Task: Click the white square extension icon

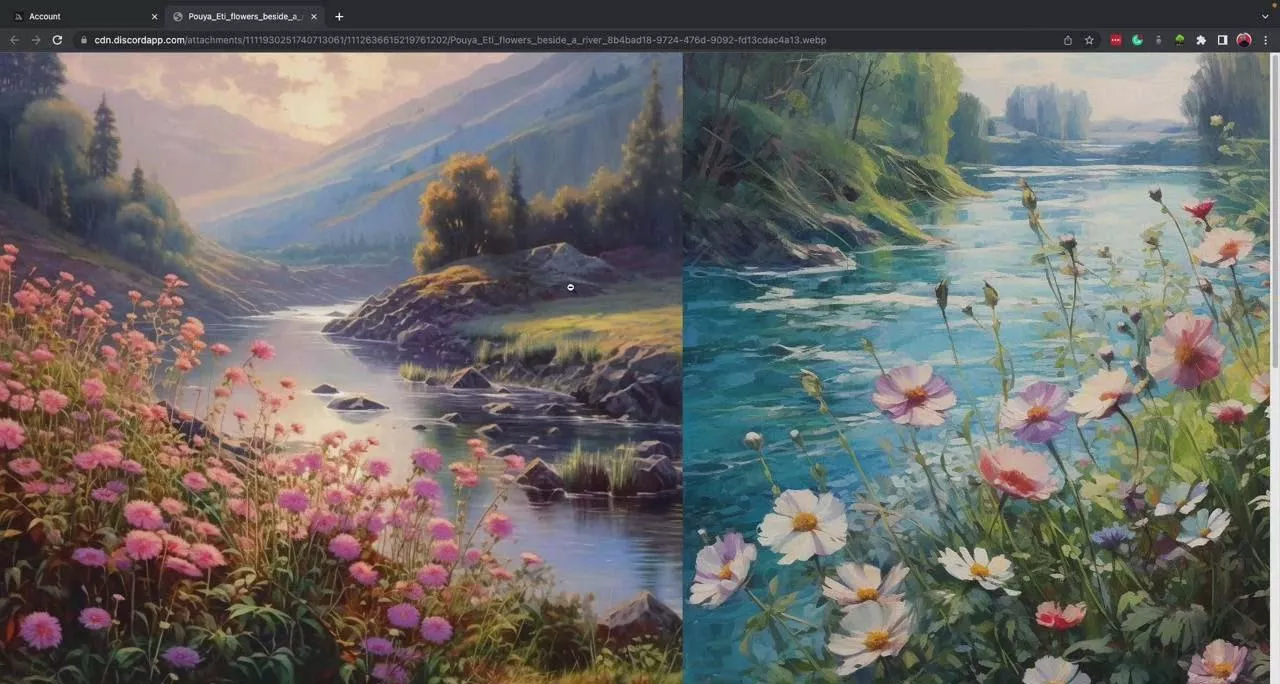Action: click(x=1221, y=40)
